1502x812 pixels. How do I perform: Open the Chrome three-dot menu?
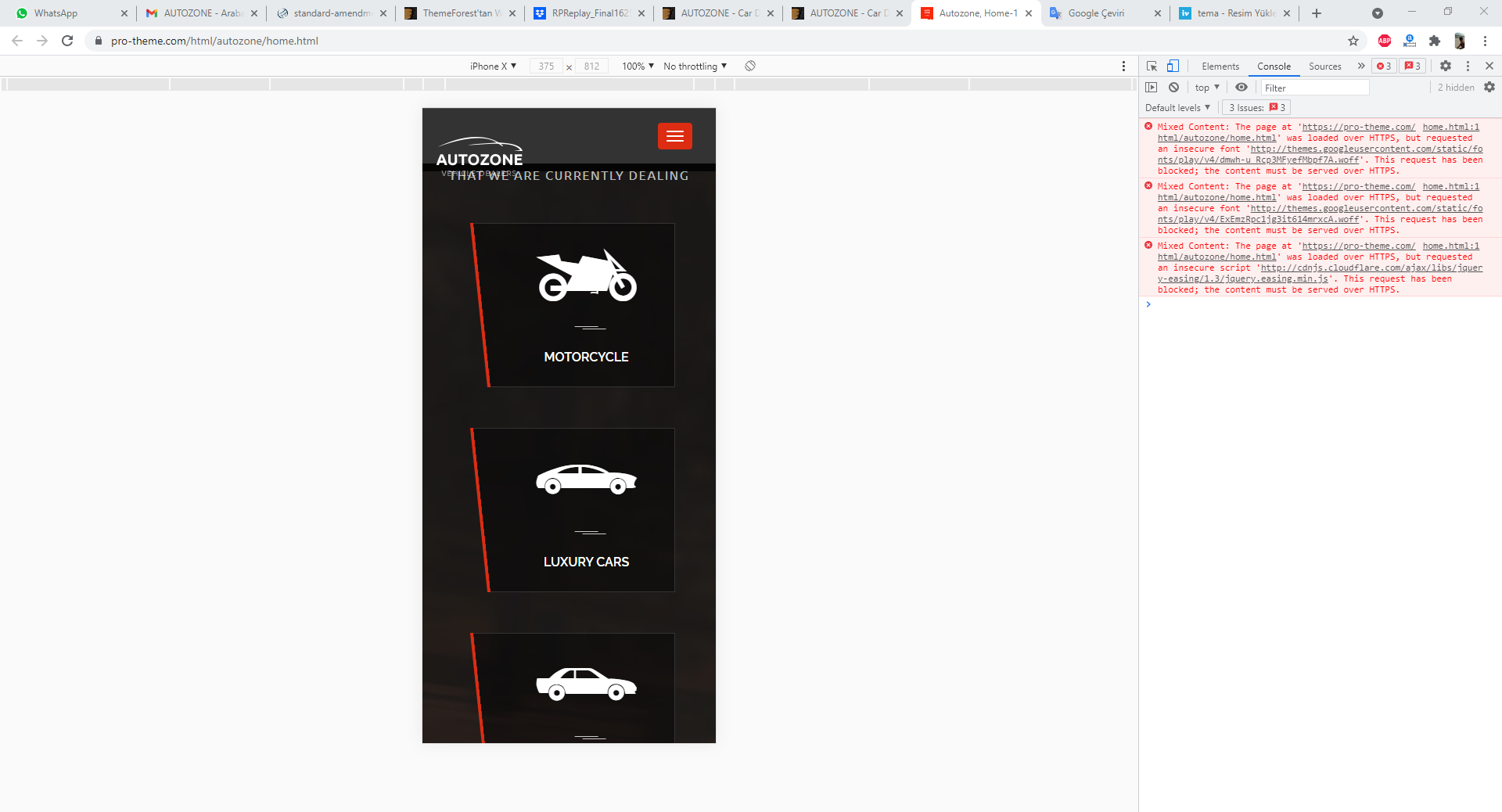tap(1485, 41)
